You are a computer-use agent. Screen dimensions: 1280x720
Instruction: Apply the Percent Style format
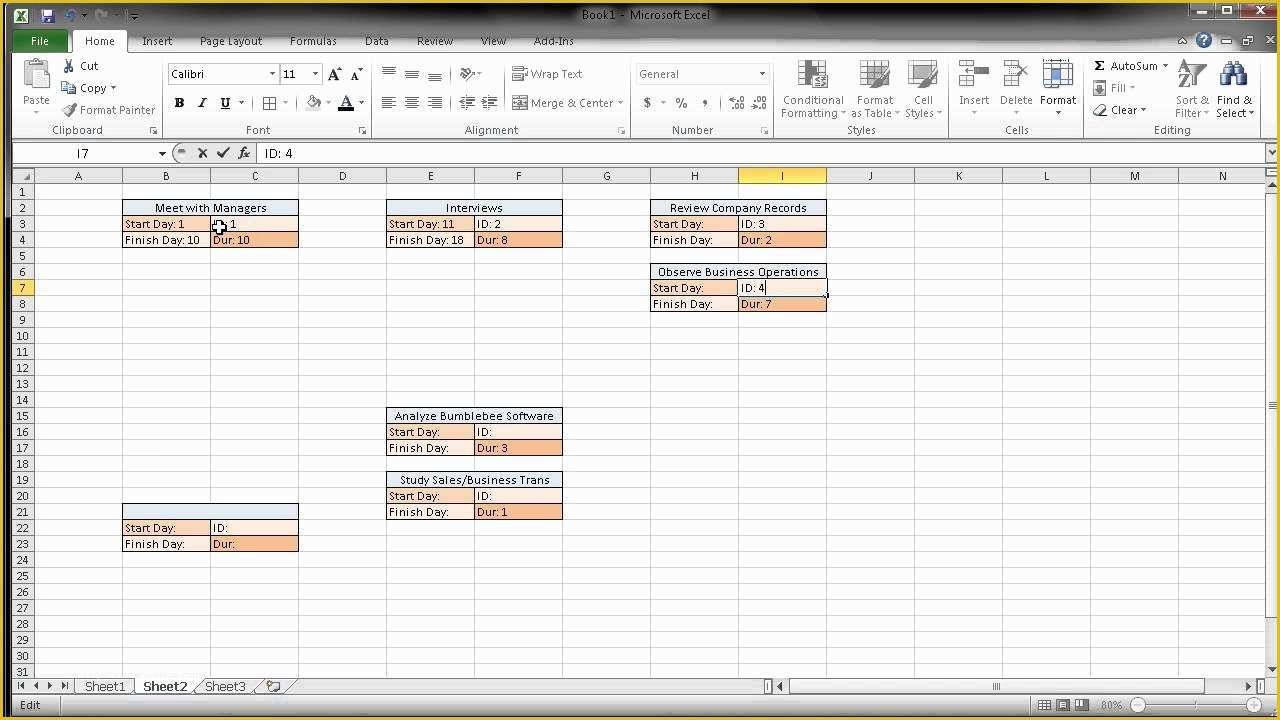point(681,102)
